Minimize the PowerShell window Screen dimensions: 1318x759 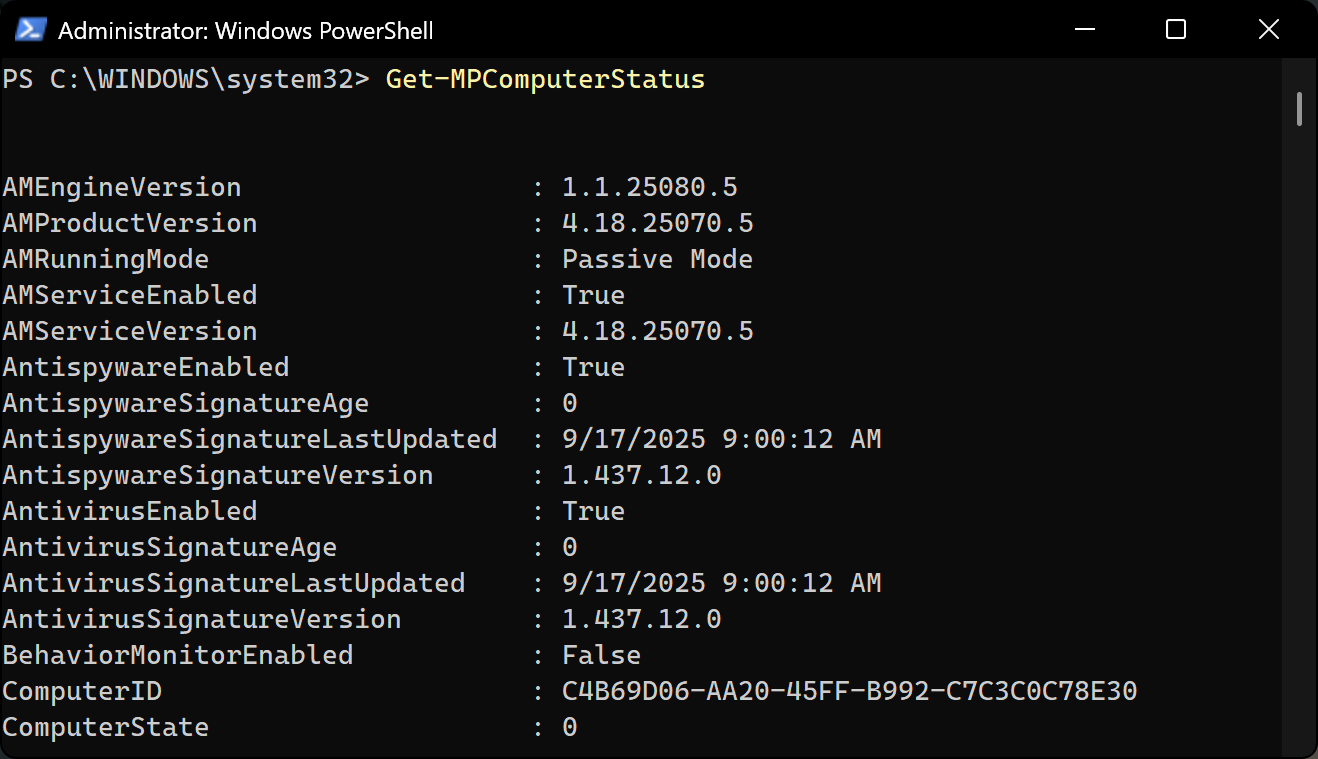(x=1084, y=30)
